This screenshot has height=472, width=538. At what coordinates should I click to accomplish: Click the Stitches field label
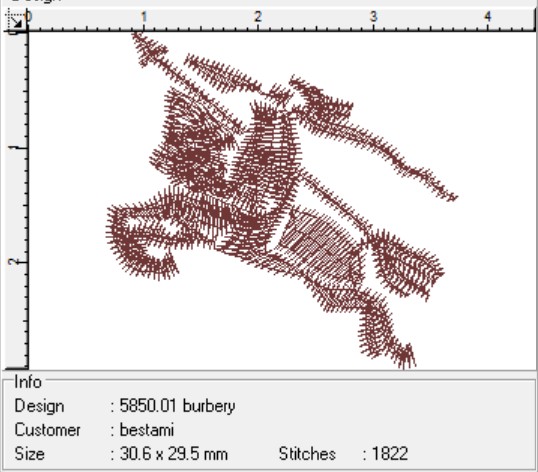(x=307, y=454)
